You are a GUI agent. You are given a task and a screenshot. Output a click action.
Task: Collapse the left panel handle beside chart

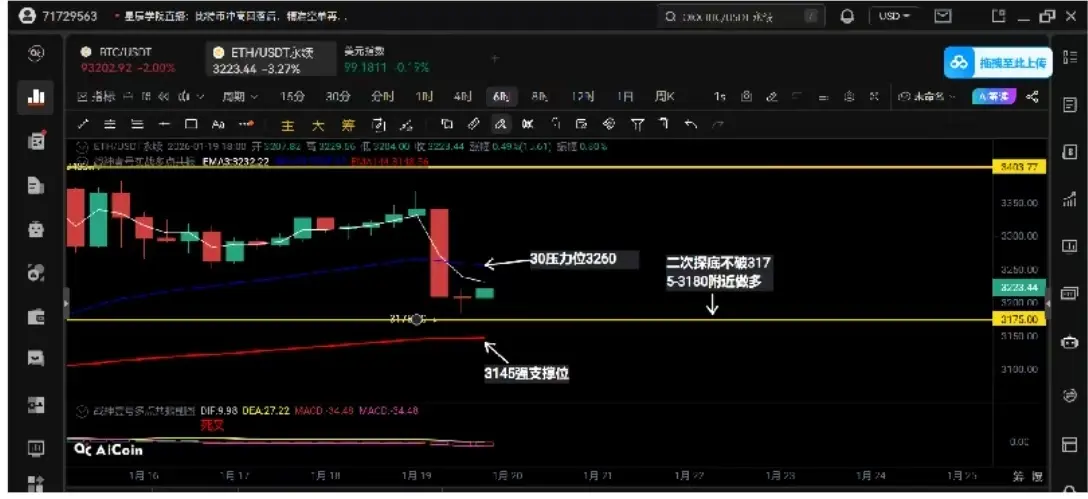[x=67, y=303]
